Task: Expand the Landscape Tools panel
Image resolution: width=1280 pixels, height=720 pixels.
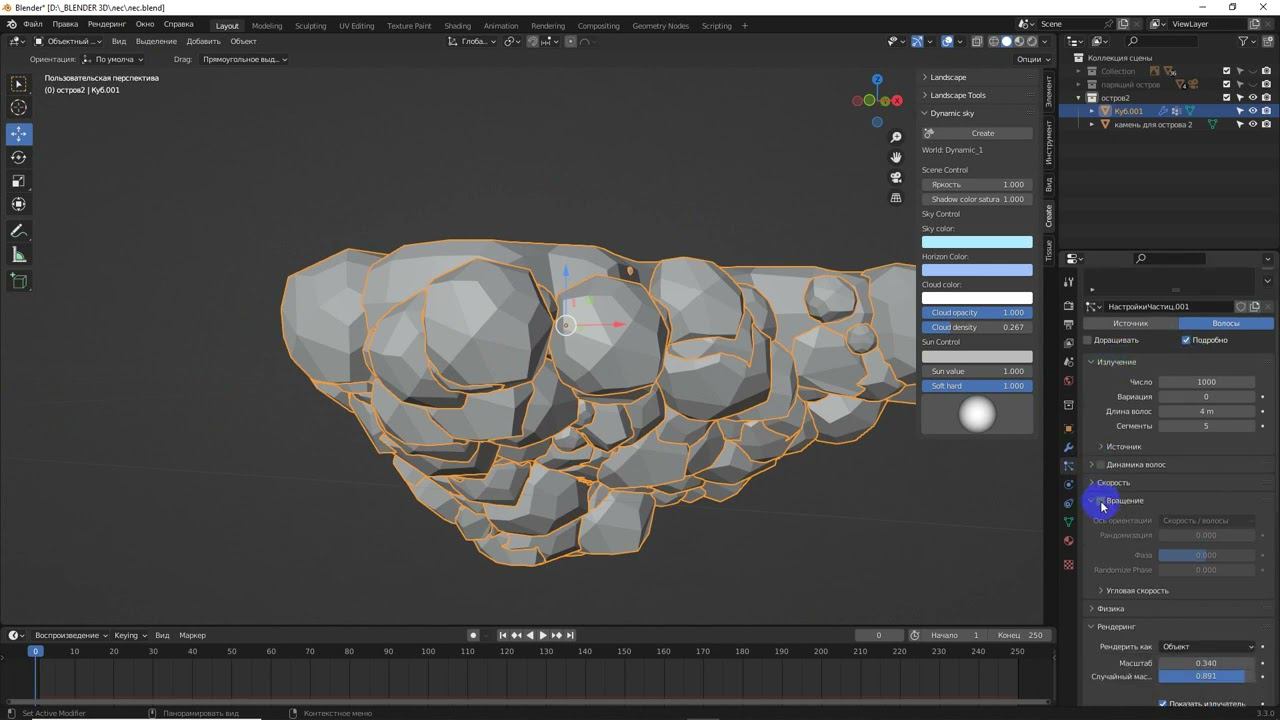Action: [x=957, y=95]
